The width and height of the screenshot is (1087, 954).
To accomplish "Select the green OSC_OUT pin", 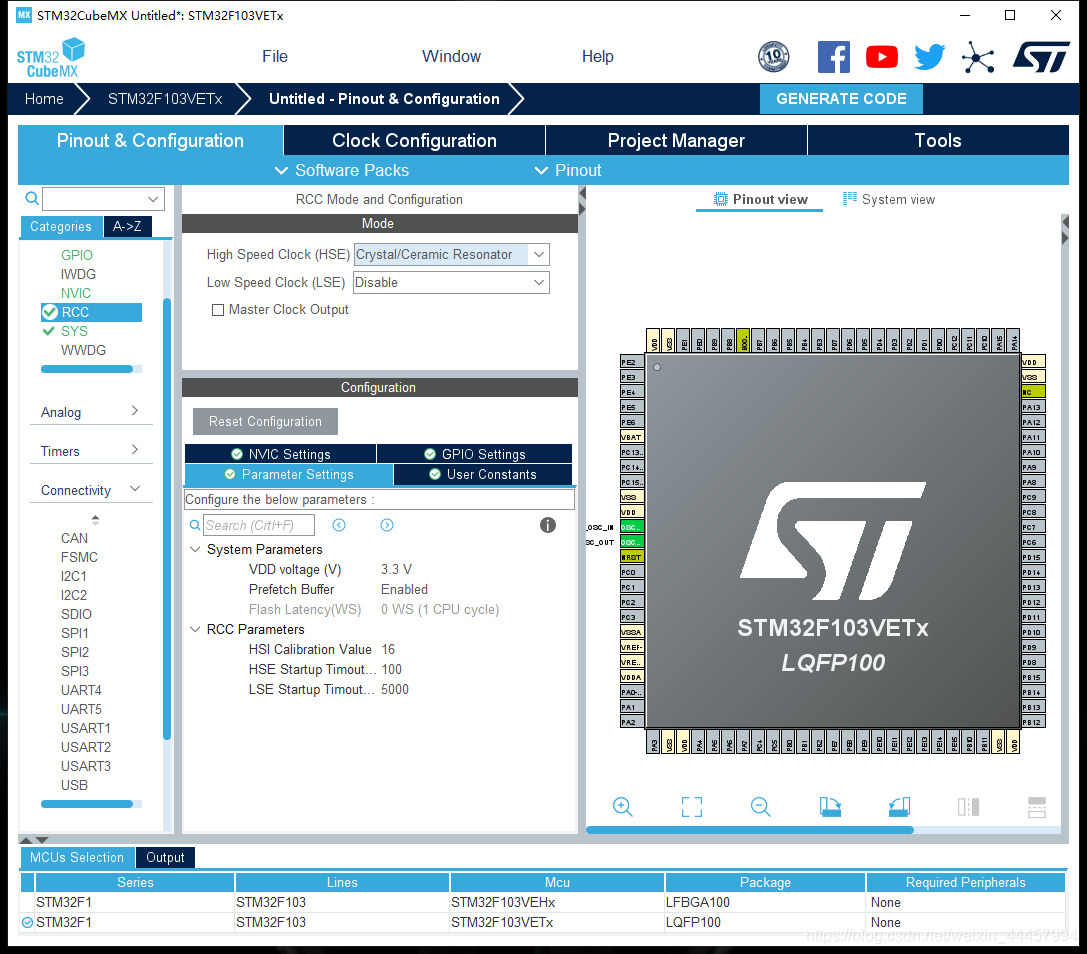I will (x=632, y=542).
